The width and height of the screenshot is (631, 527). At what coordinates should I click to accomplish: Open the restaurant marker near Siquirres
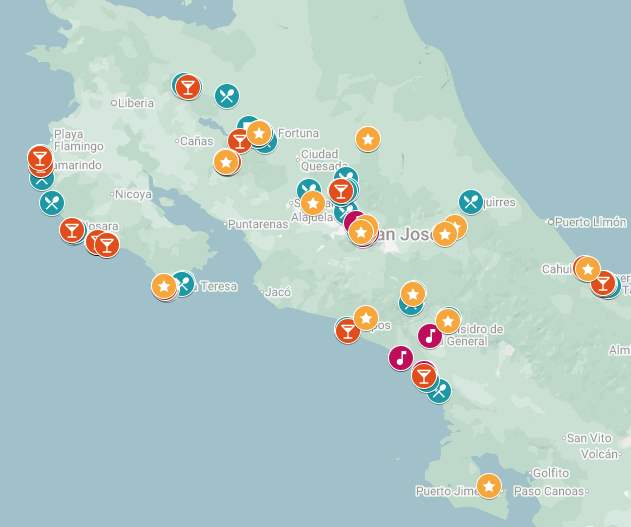[x=471, y=202]
